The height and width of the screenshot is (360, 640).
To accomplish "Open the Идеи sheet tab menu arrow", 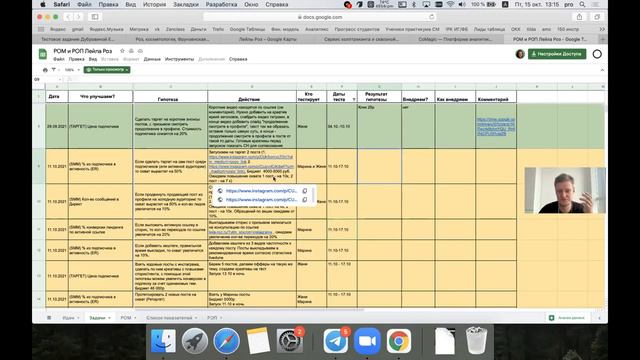I will 78,318.
